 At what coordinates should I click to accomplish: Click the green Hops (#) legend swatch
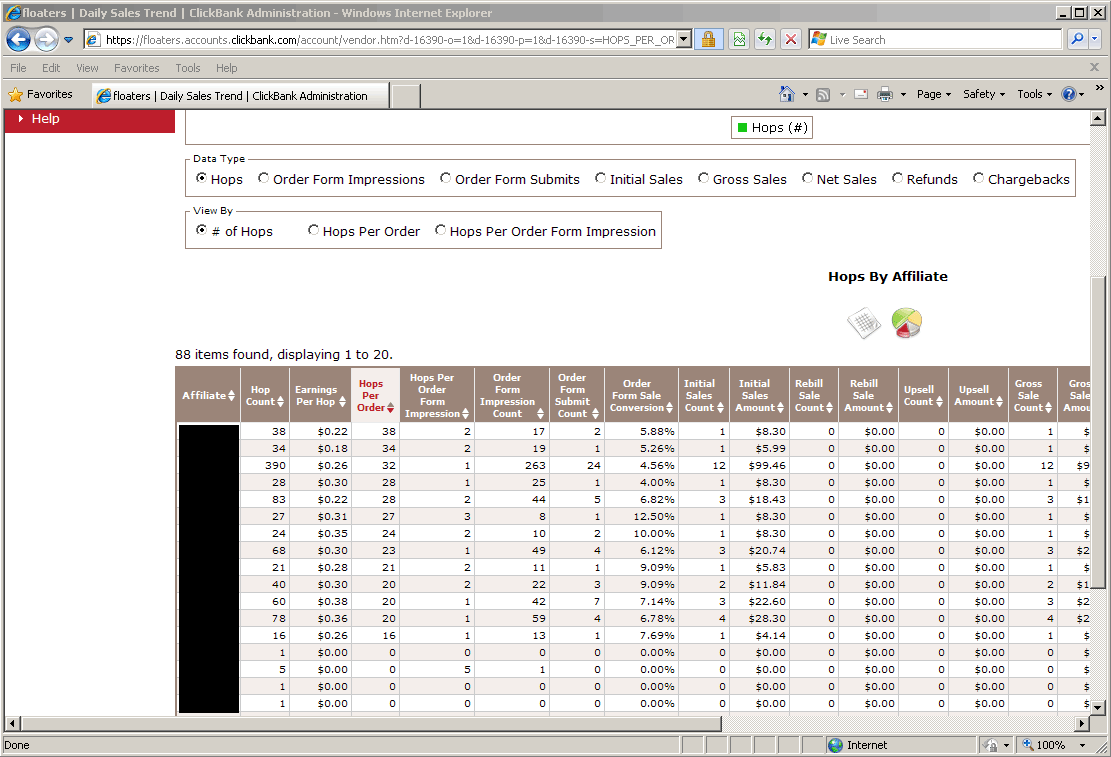click(x=743, y=128)
